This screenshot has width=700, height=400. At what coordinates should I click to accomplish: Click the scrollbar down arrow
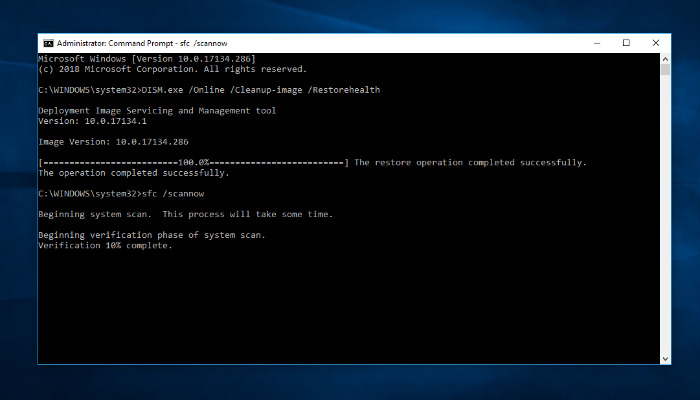[x=666, y=359]
